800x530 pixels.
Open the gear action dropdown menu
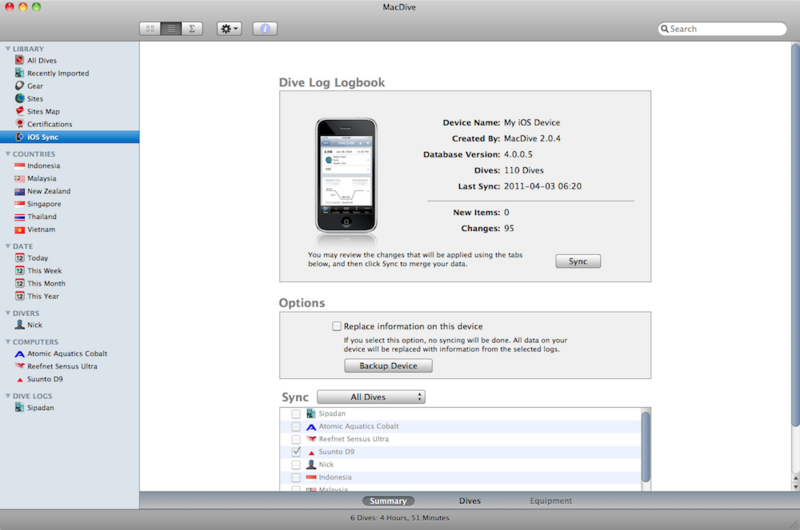click(x=229, y=29)
